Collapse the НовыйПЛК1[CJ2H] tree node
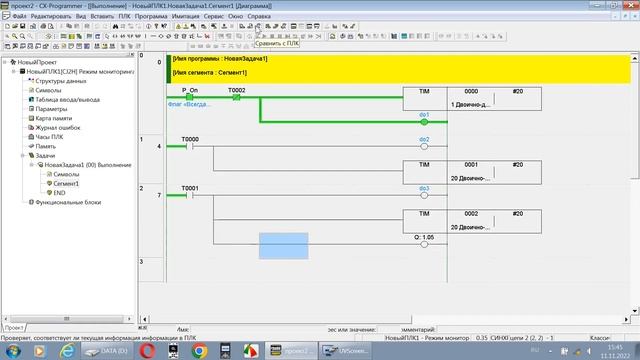 pyautogui.click(x=14, y=71)
